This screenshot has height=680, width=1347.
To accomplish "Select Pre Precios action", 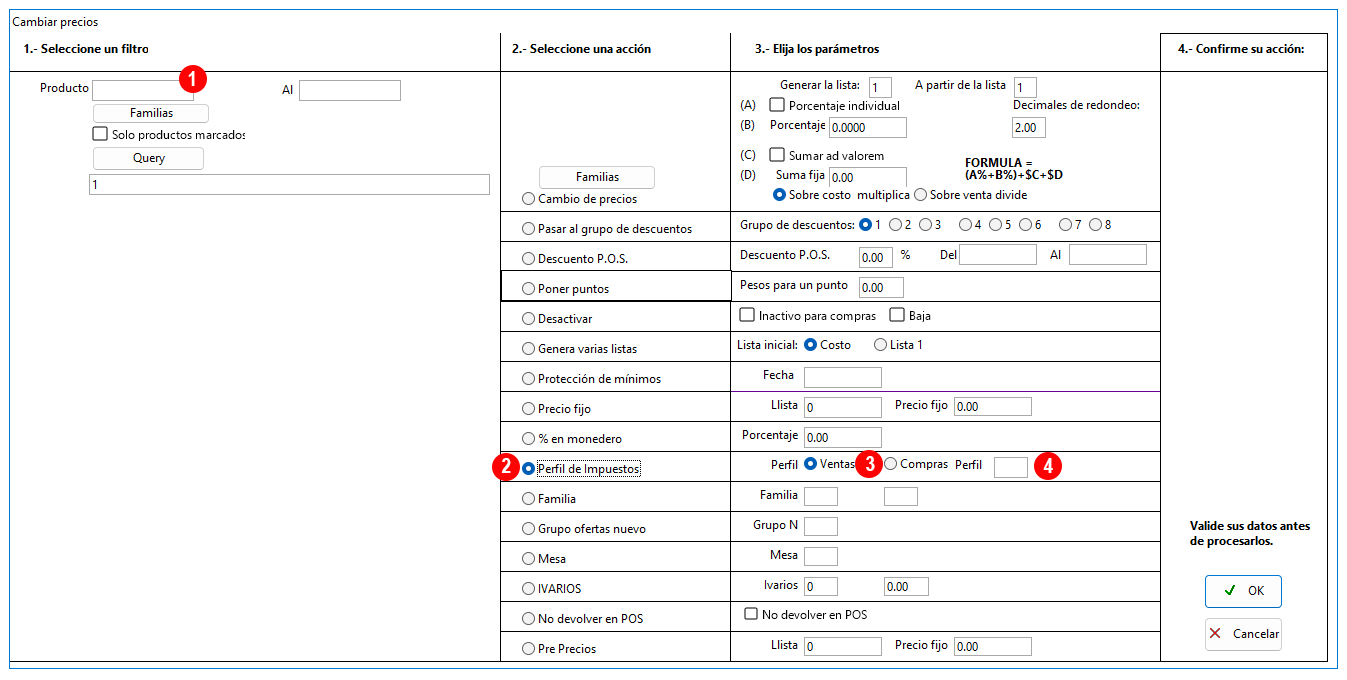I will pyautogui.click(x=528, y=649).
